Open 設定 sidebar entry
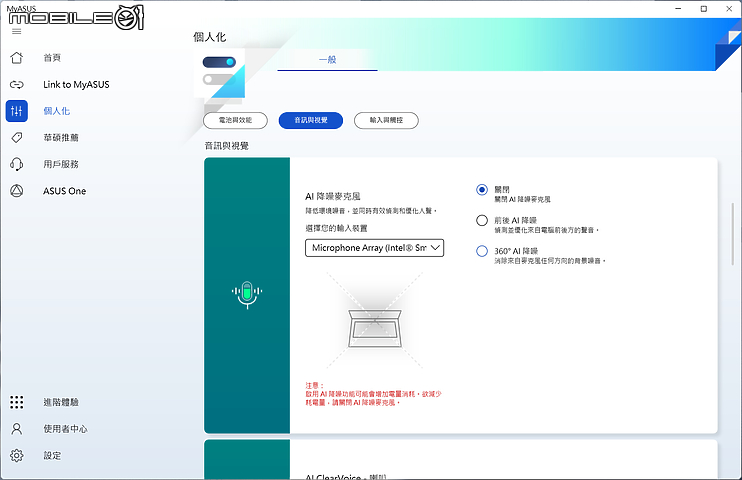The height and width of the screenshot is (480, 742). point(52,455)
